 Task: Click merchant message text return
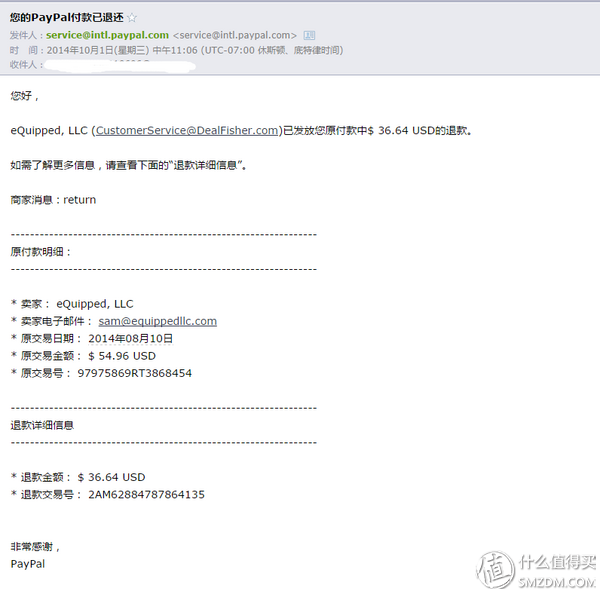coord(80,200)
